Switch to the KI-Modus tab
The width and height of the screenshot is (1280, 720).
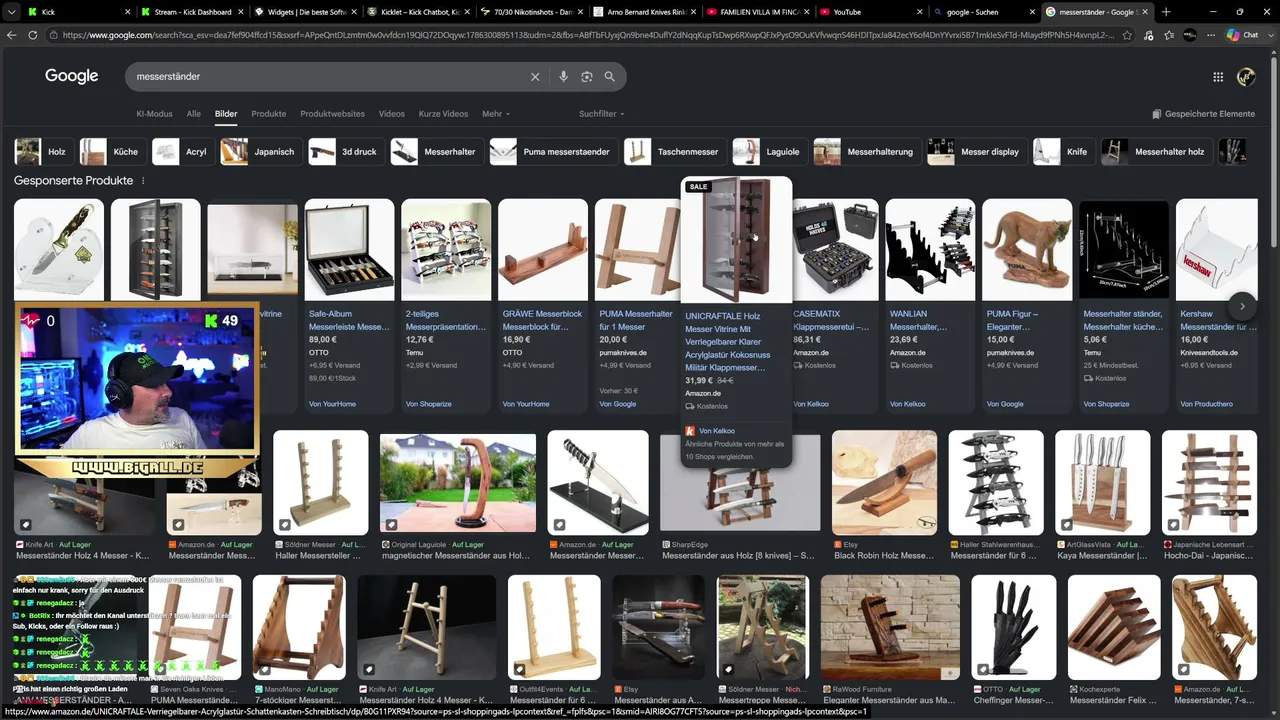click(154, 114)
